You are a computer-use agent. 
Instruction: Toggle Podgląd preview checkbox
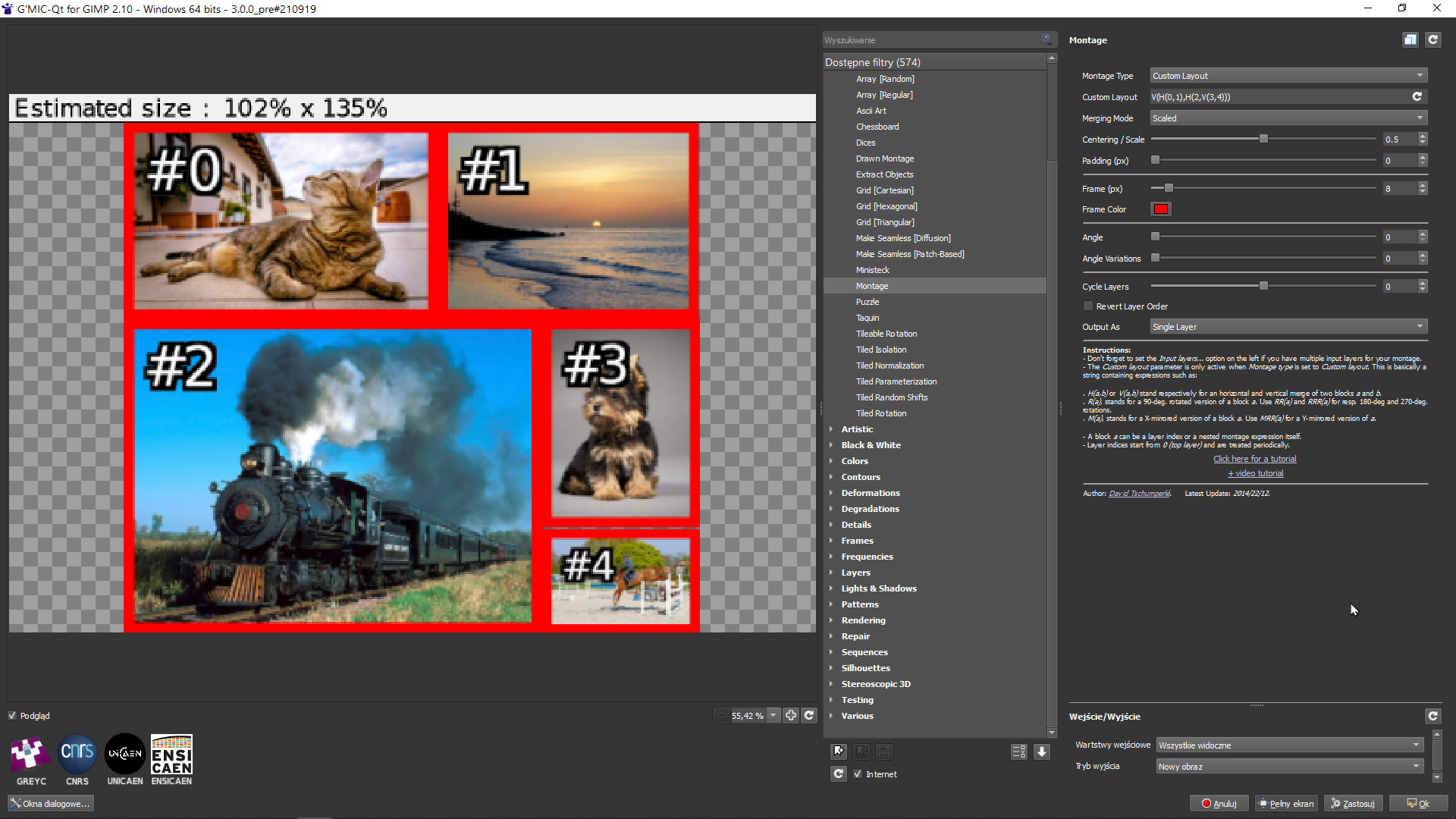[x=12, y=715]
